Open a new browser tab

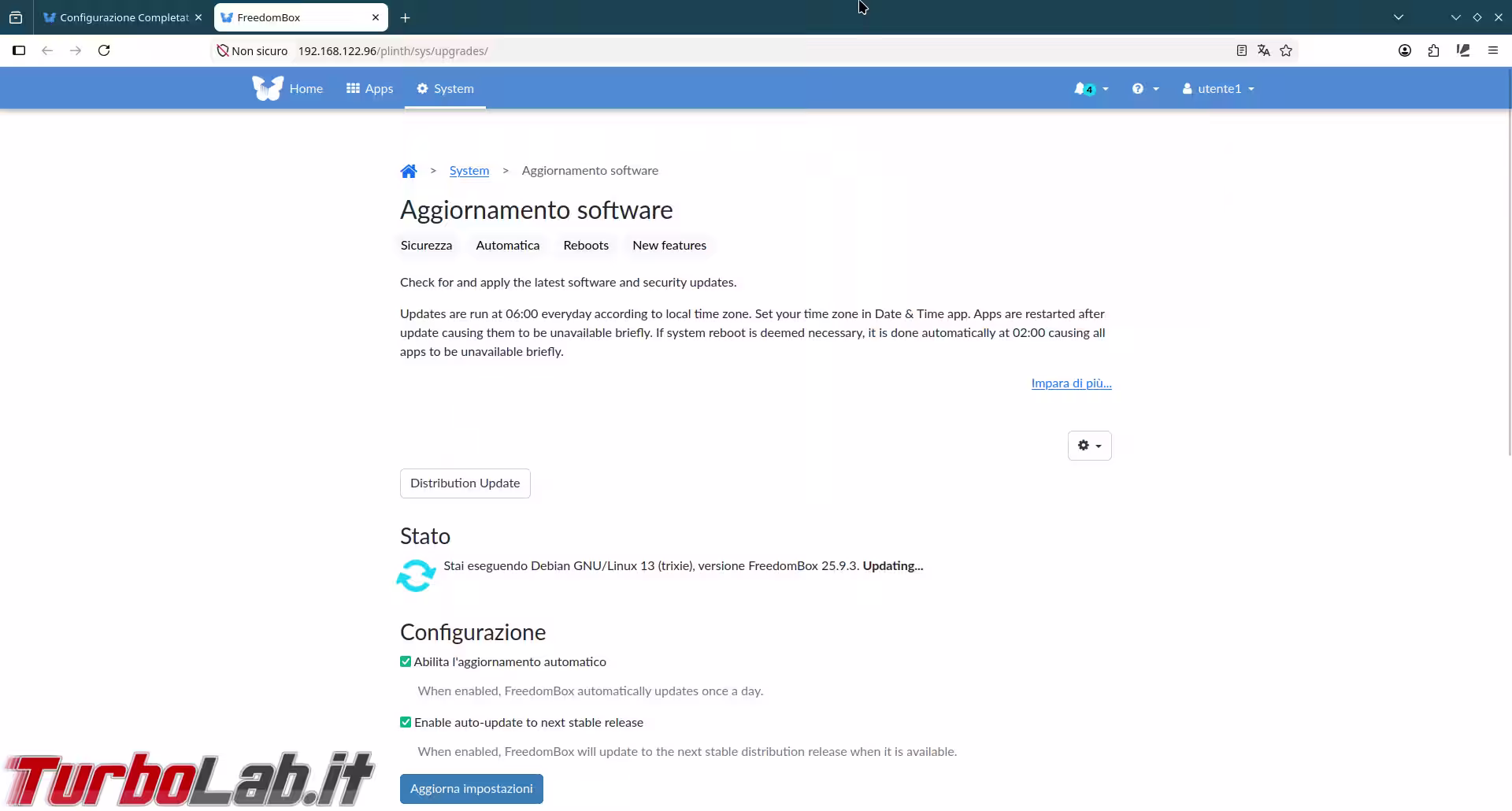405,17
